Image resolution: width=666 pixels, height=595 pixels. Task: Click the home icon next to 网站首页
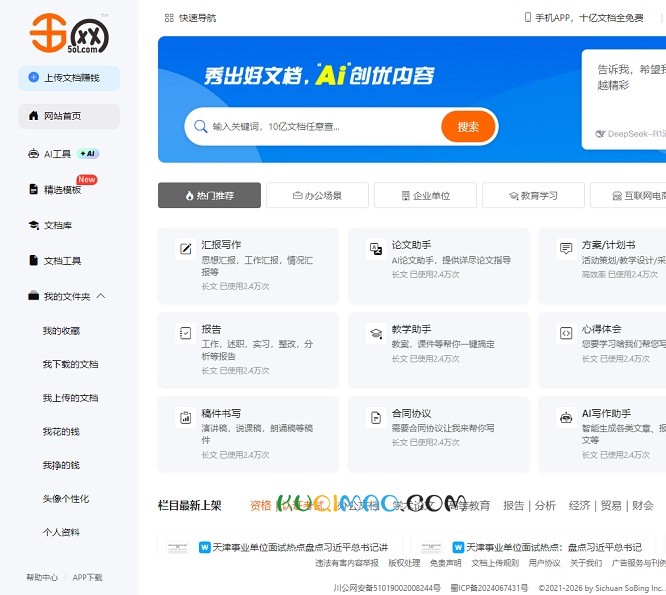(34, 116)
